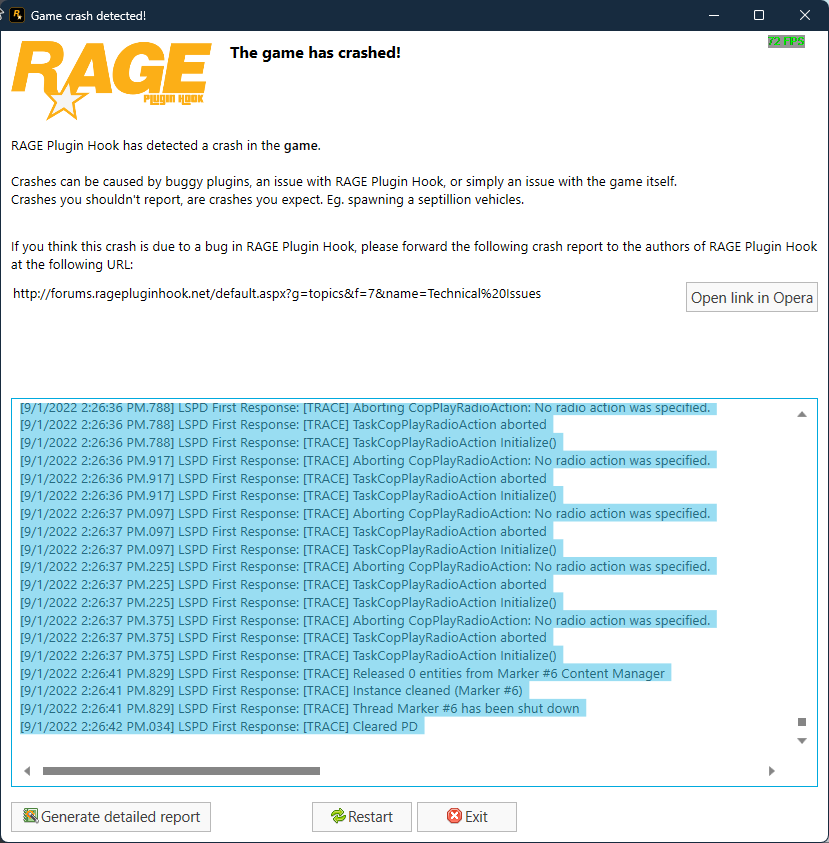Screen dimensions: 829x843
Task: Restart the game with Restart button
Action: point(362,817)
